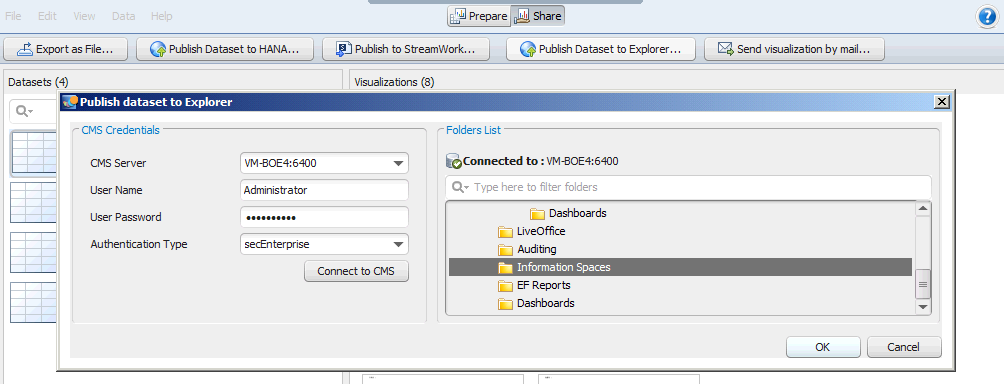Click the folder filter search field

pos(688,187)
